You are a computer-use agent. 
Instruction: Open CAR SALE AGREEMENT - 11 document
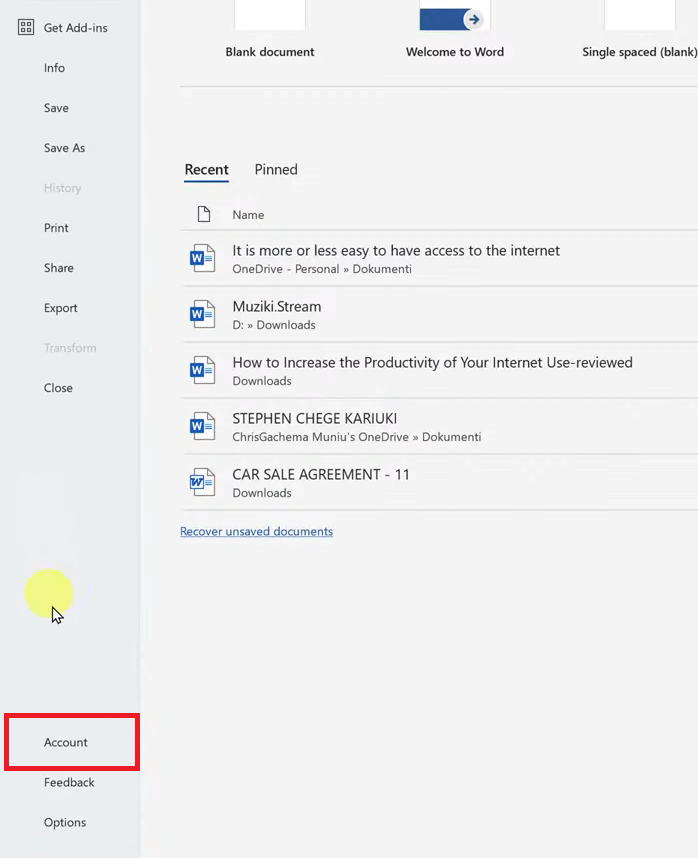pyautogui.click(x=440, y=483)
